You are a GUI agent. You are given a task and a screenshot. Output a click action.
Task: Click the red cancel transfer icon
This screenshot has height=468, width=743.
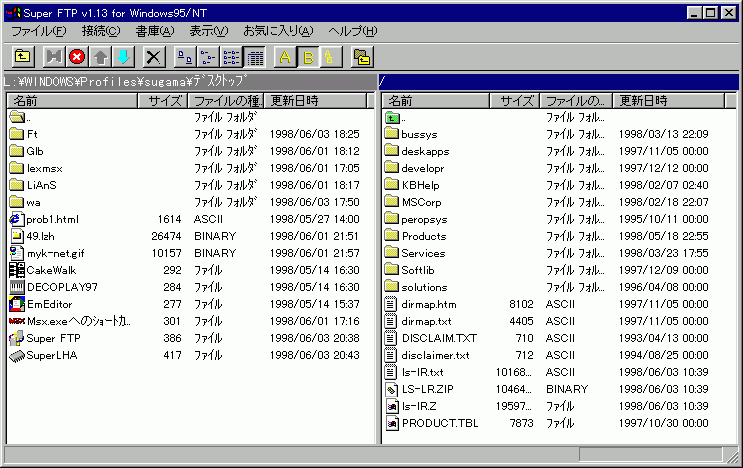(77, 57)
